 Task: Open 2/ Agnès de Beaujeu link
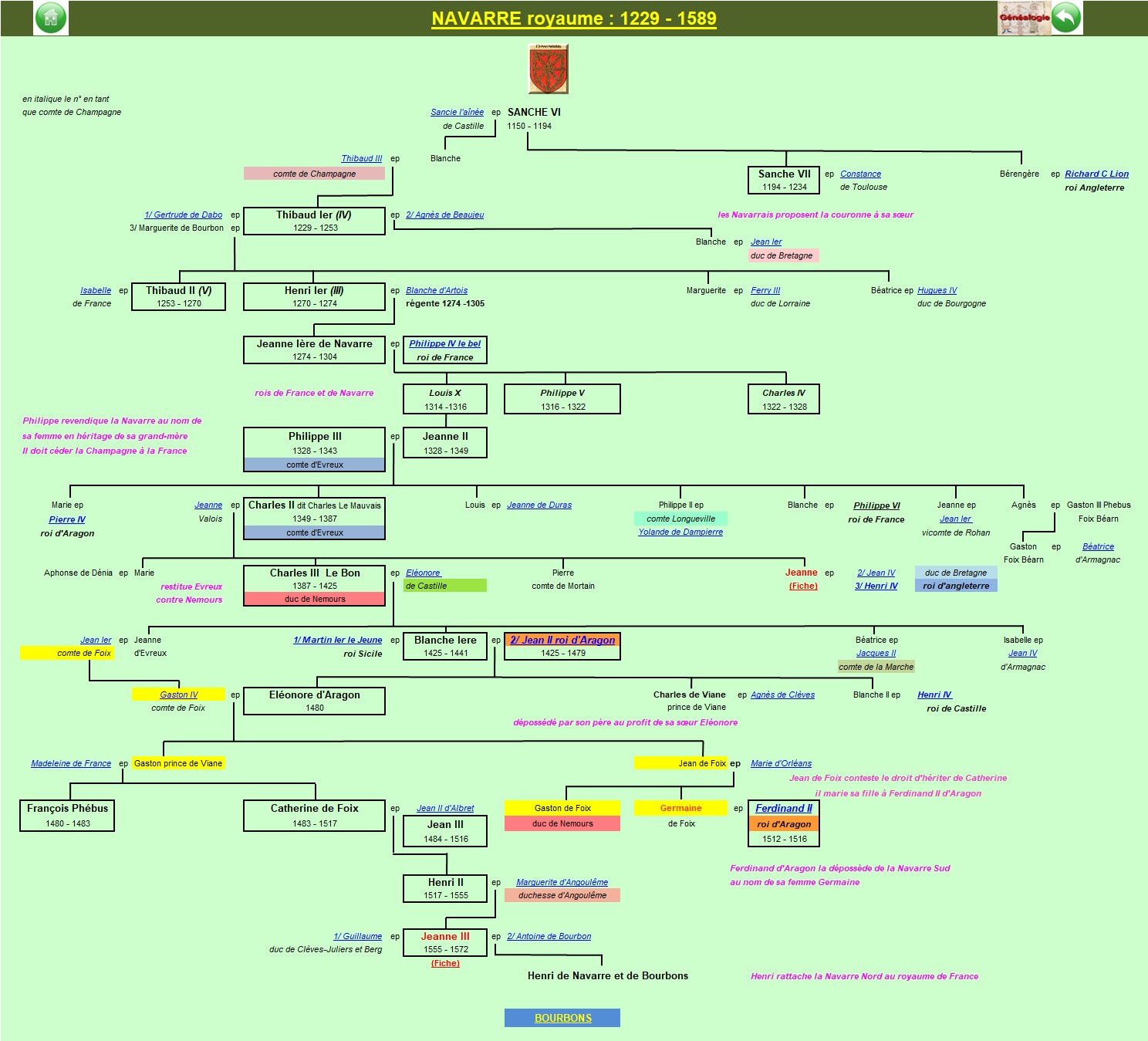(x=445, y=215)
